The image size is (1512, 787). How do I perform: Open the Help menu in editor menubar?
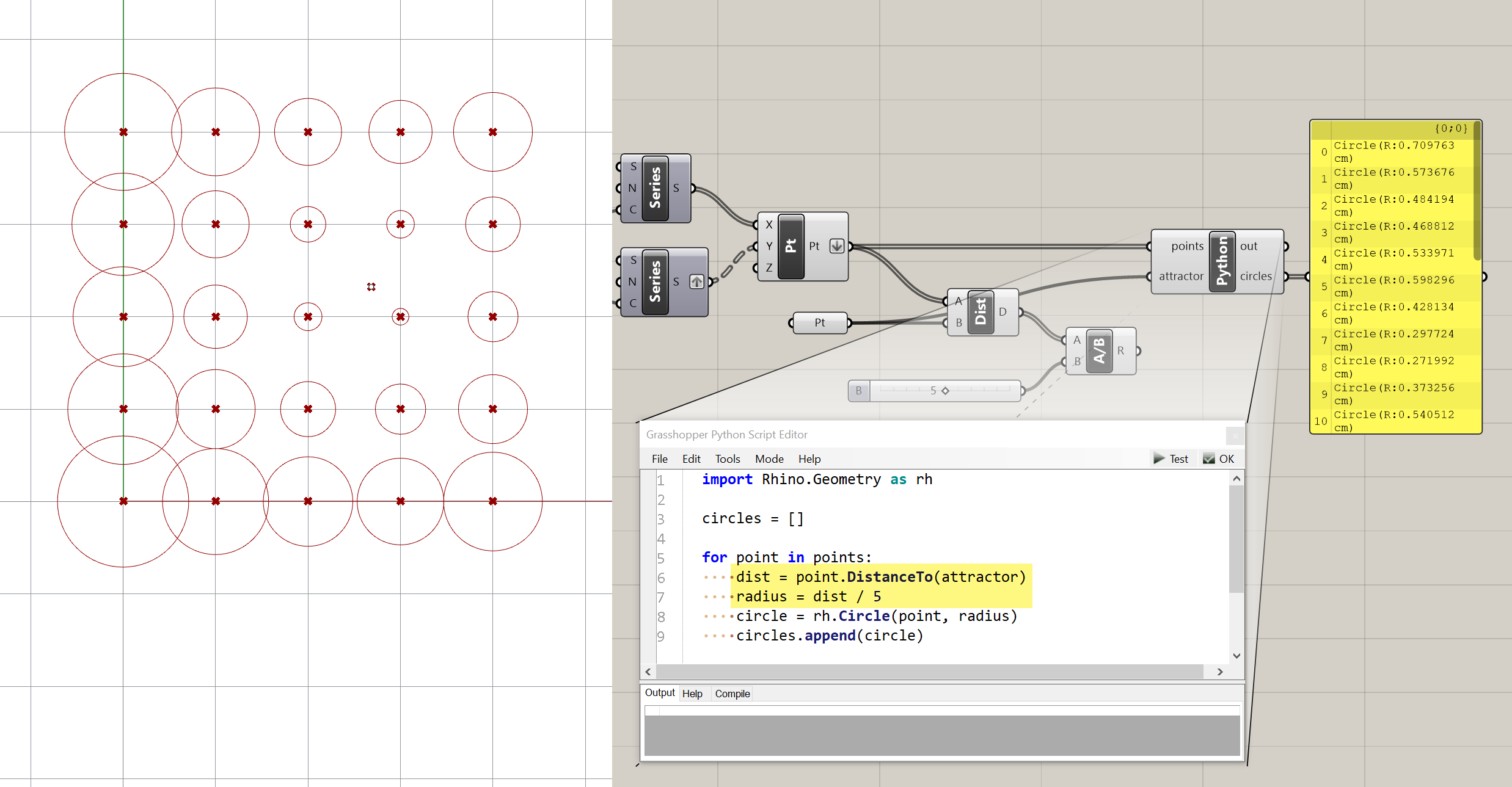click(x=809, y=459)
